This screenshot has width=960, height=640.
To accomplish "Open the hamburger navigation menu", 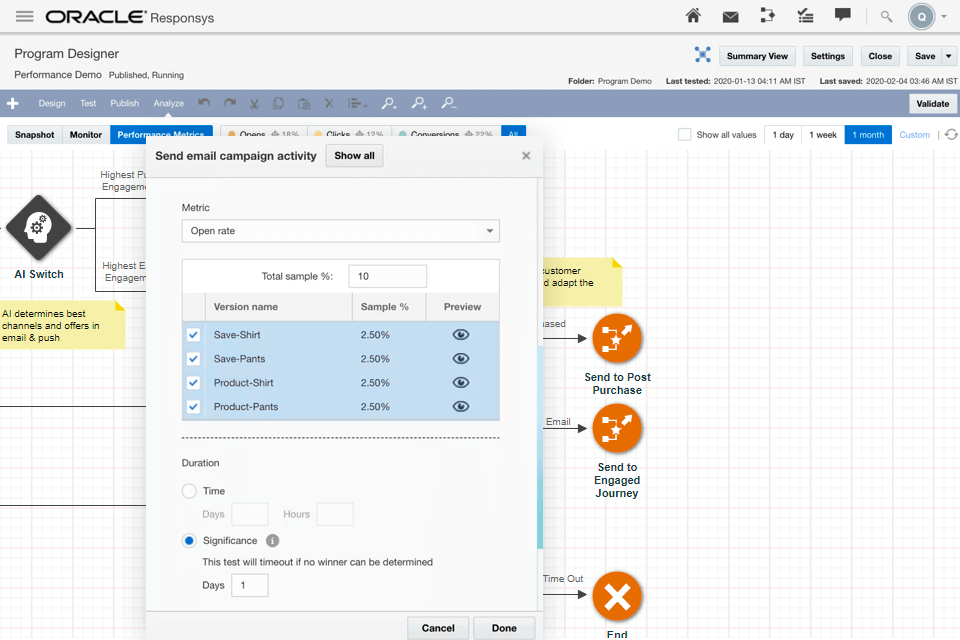I will 25,17.
